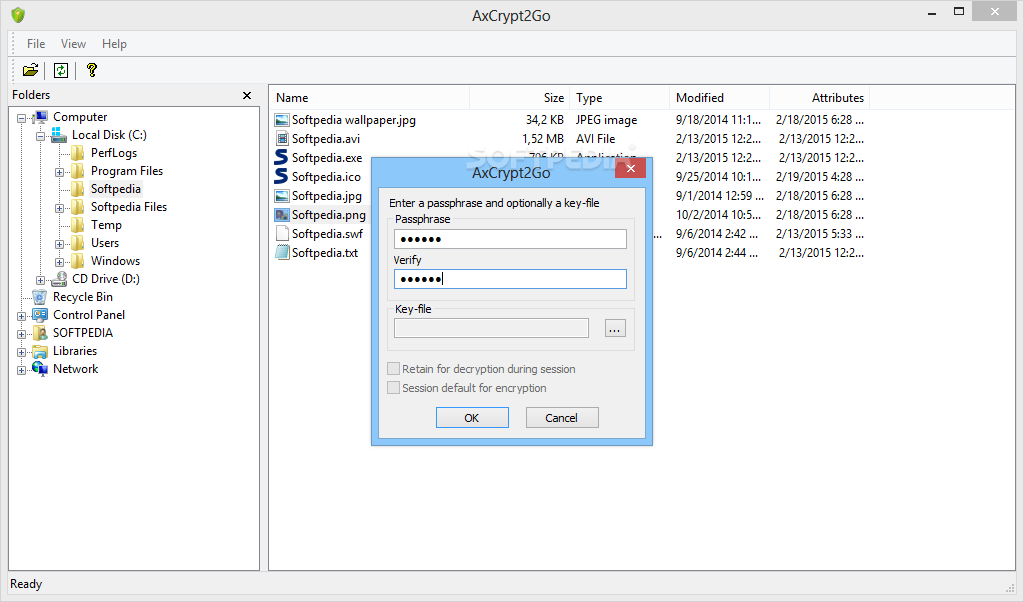
Task: Click OK in the passphrase dialog
Action: coord(472,418)
